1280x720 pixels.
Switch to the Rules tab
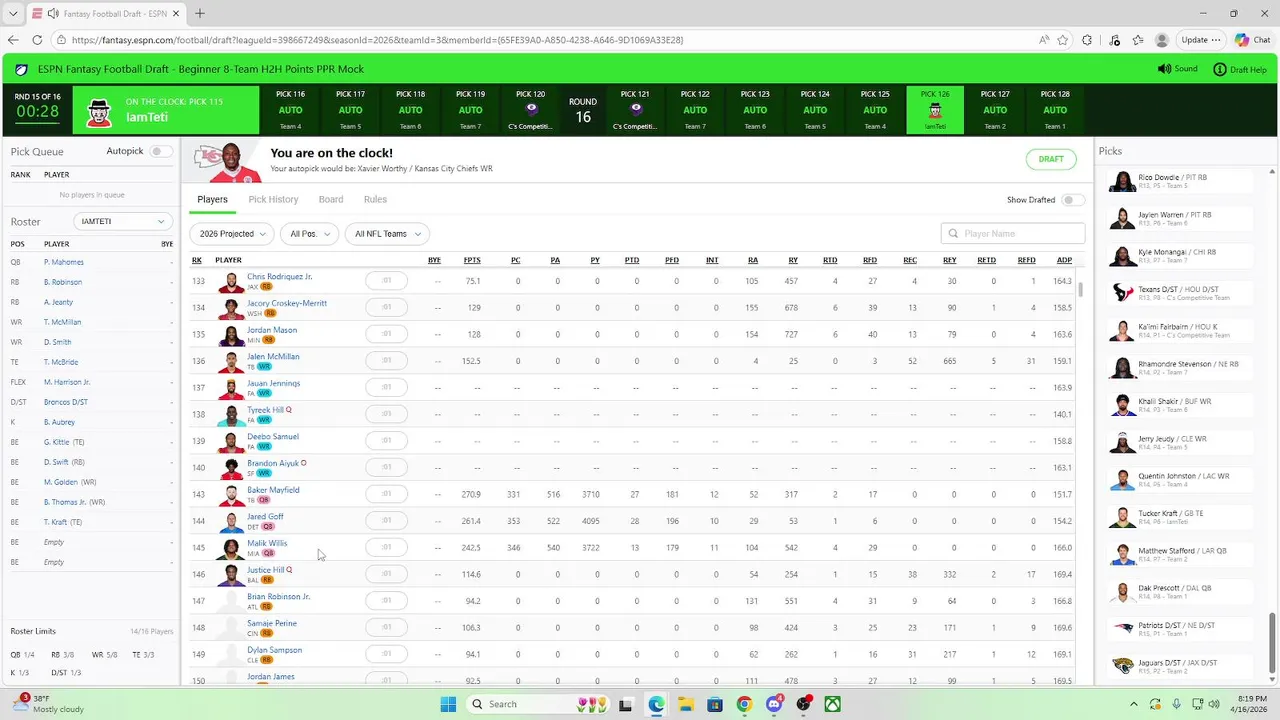pyautogui.click(x=375, y=199)
